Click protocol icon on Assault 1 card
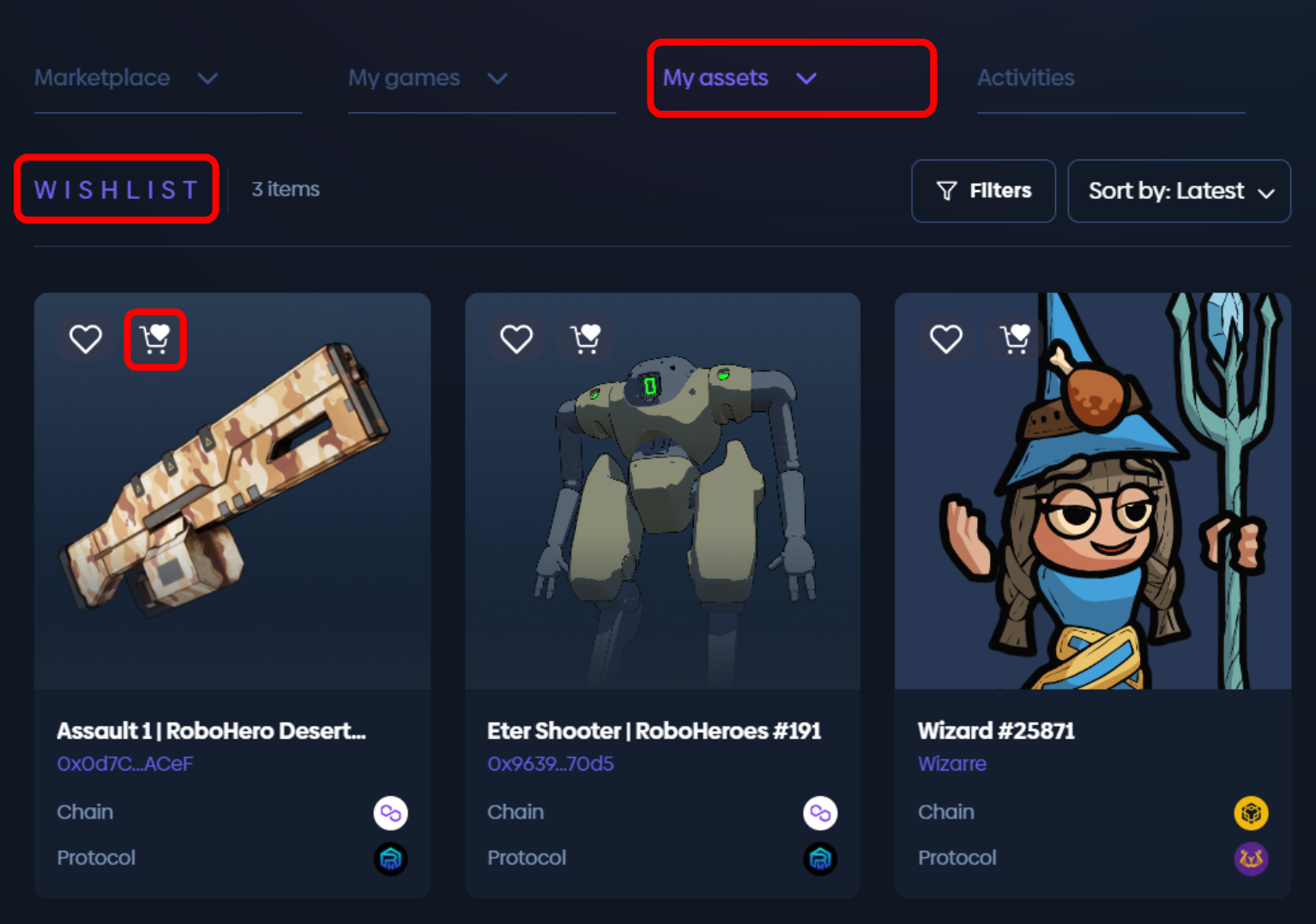The height and width of the screenshot is (924, 1316). pyautogui.click(x=390, y=858)
